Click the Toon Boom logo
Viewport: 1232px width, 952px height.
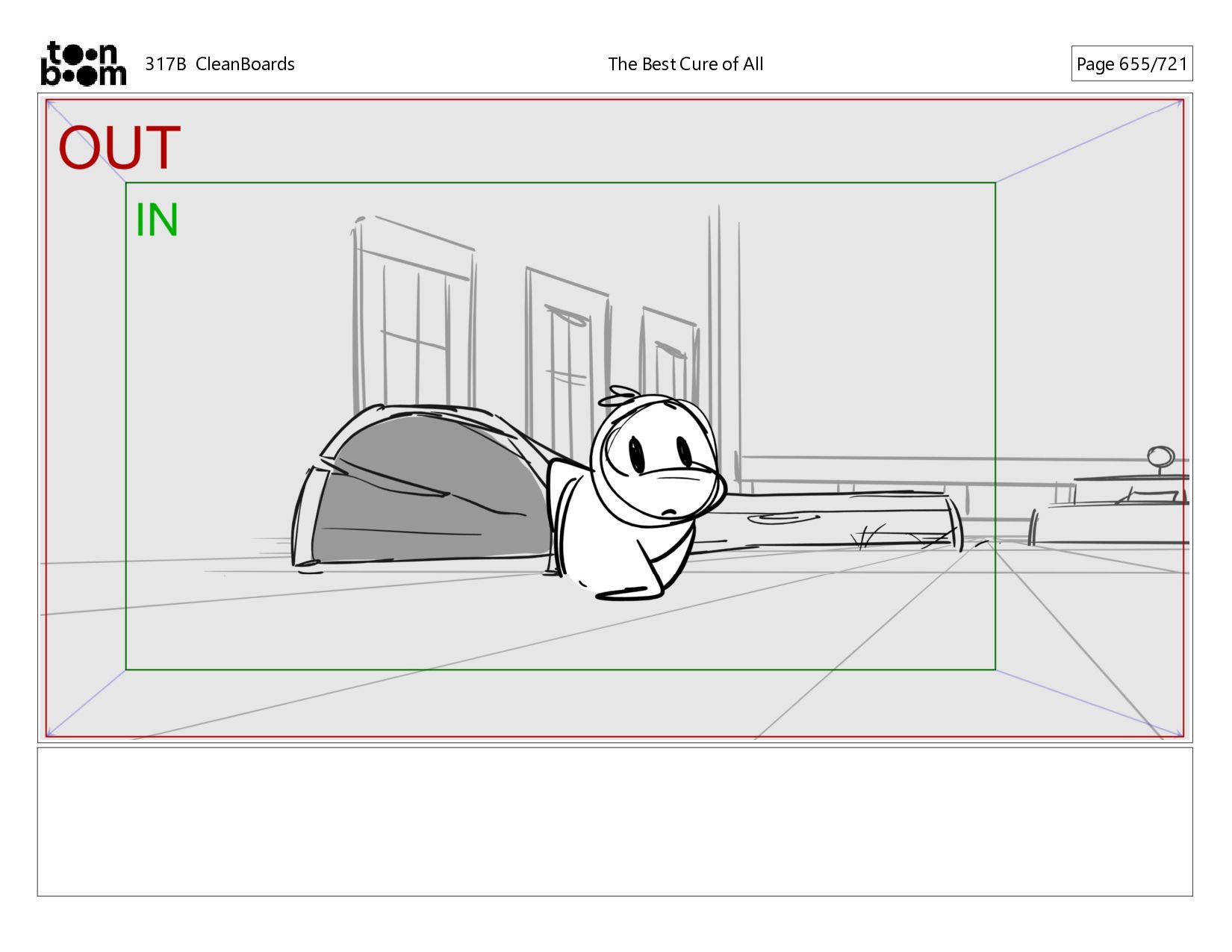[x=83, y=63]
